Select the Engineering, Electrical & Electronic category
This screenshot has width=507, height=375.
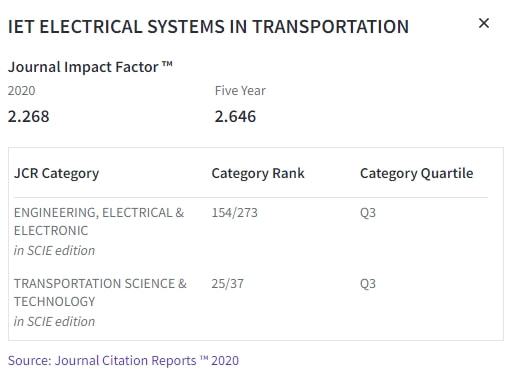(99, 221)
